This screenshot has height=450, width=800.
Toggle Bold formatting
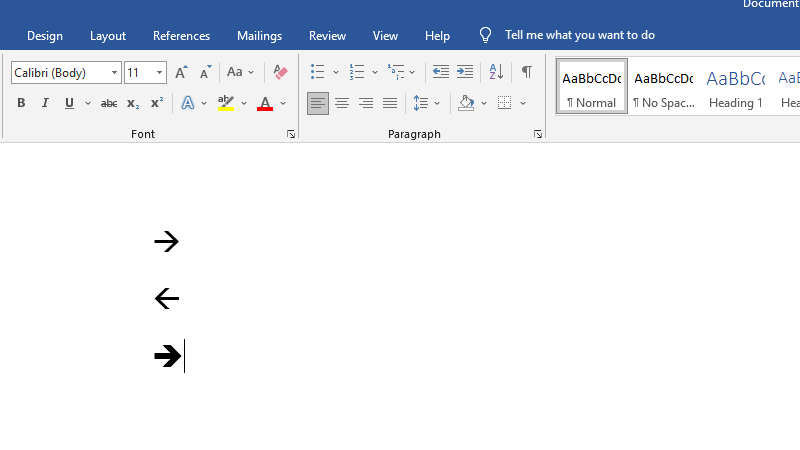point(21,103)
